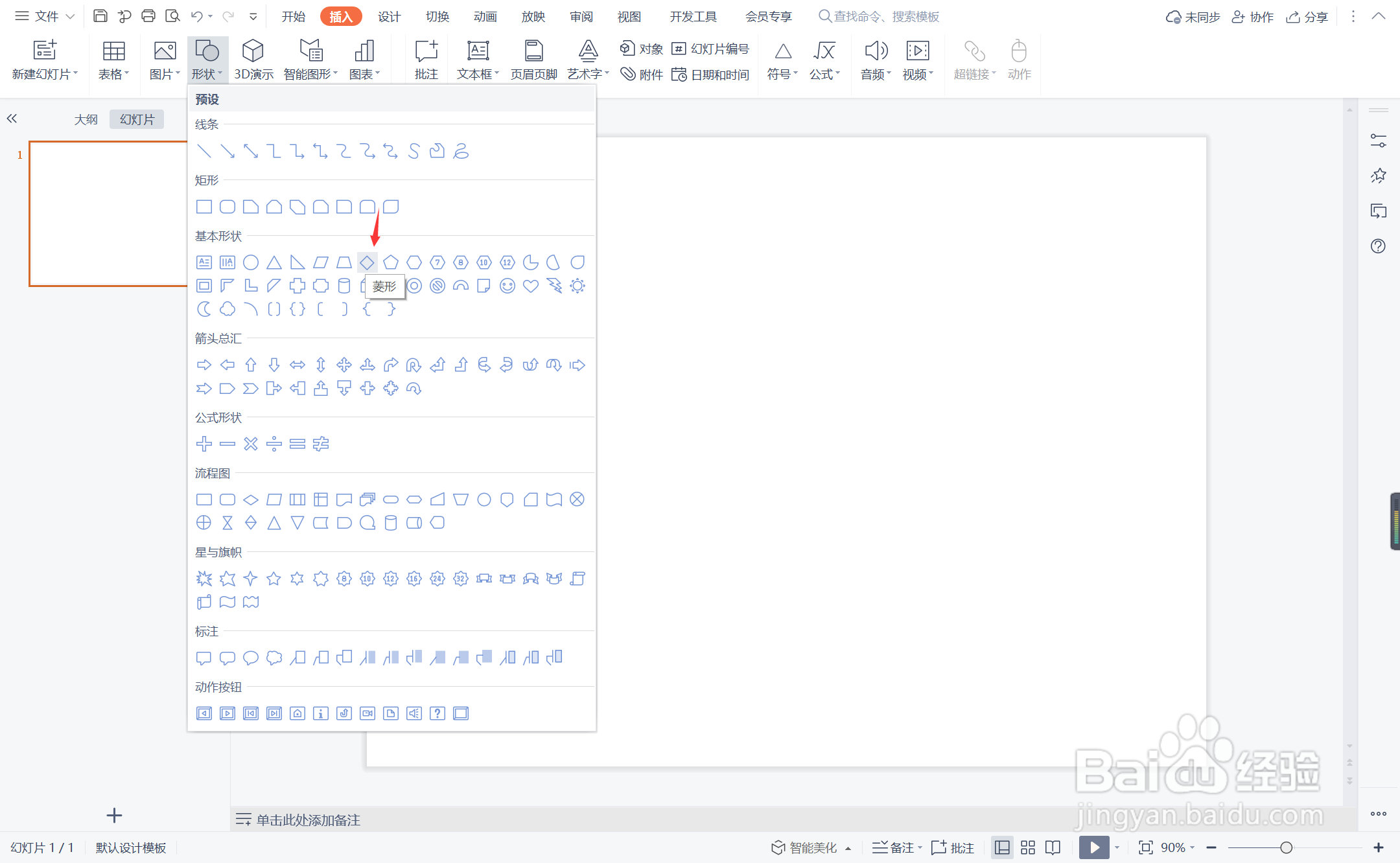Click the zoom in plus button
Screen dimensions: 1400x863
pyautogui.click(x=1379, y=847)
